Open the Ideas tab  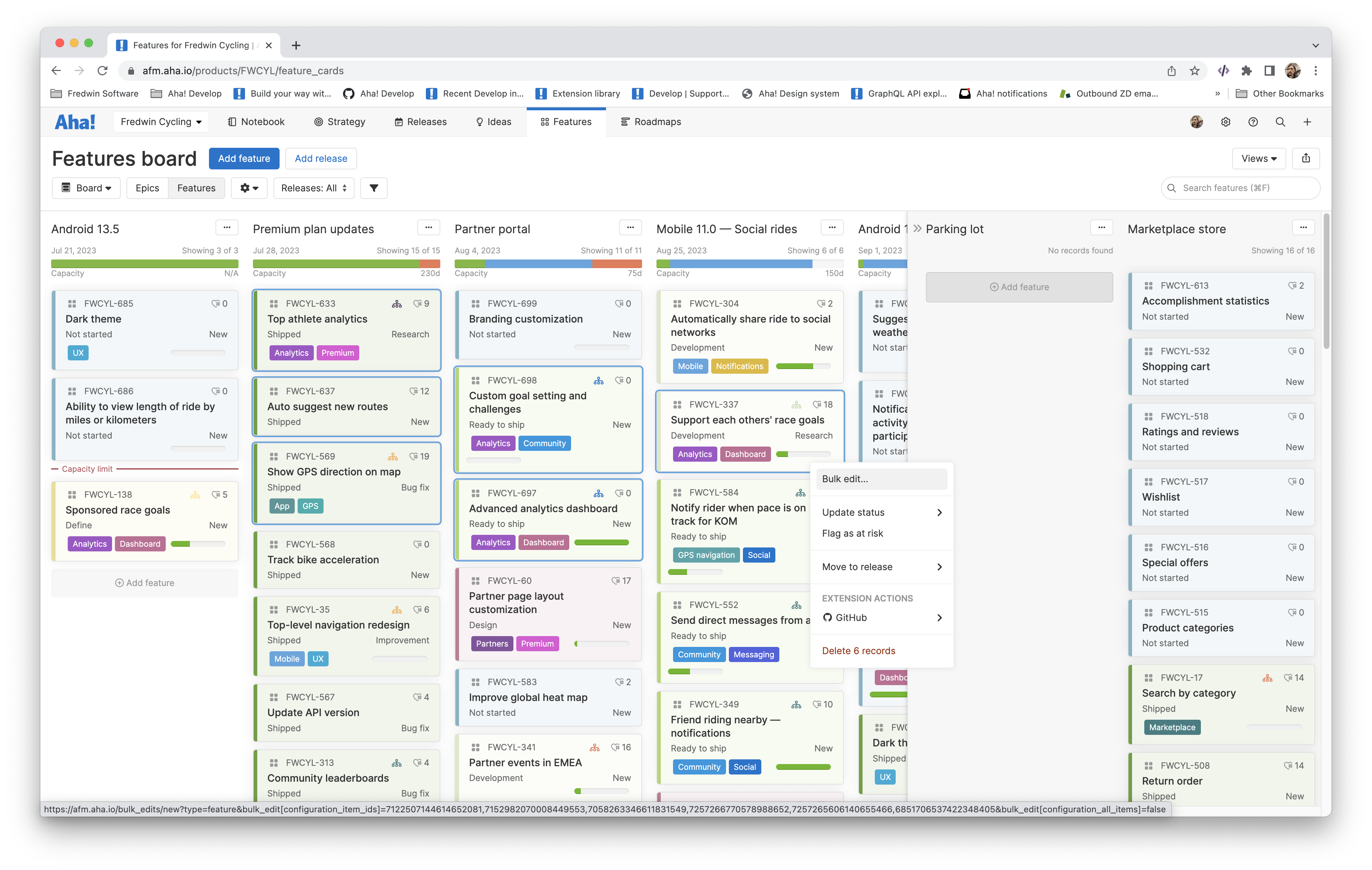pyautogui.click(x=493, y=122)
